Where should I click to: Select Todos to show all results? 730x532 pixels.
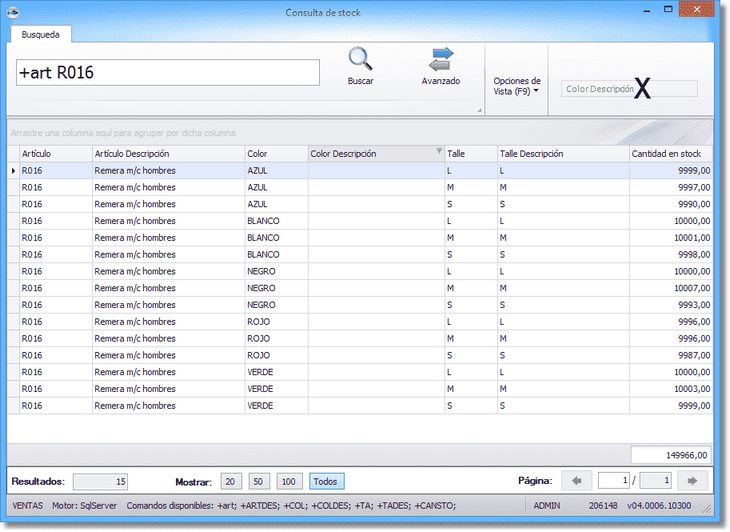[x=326, y=481]
